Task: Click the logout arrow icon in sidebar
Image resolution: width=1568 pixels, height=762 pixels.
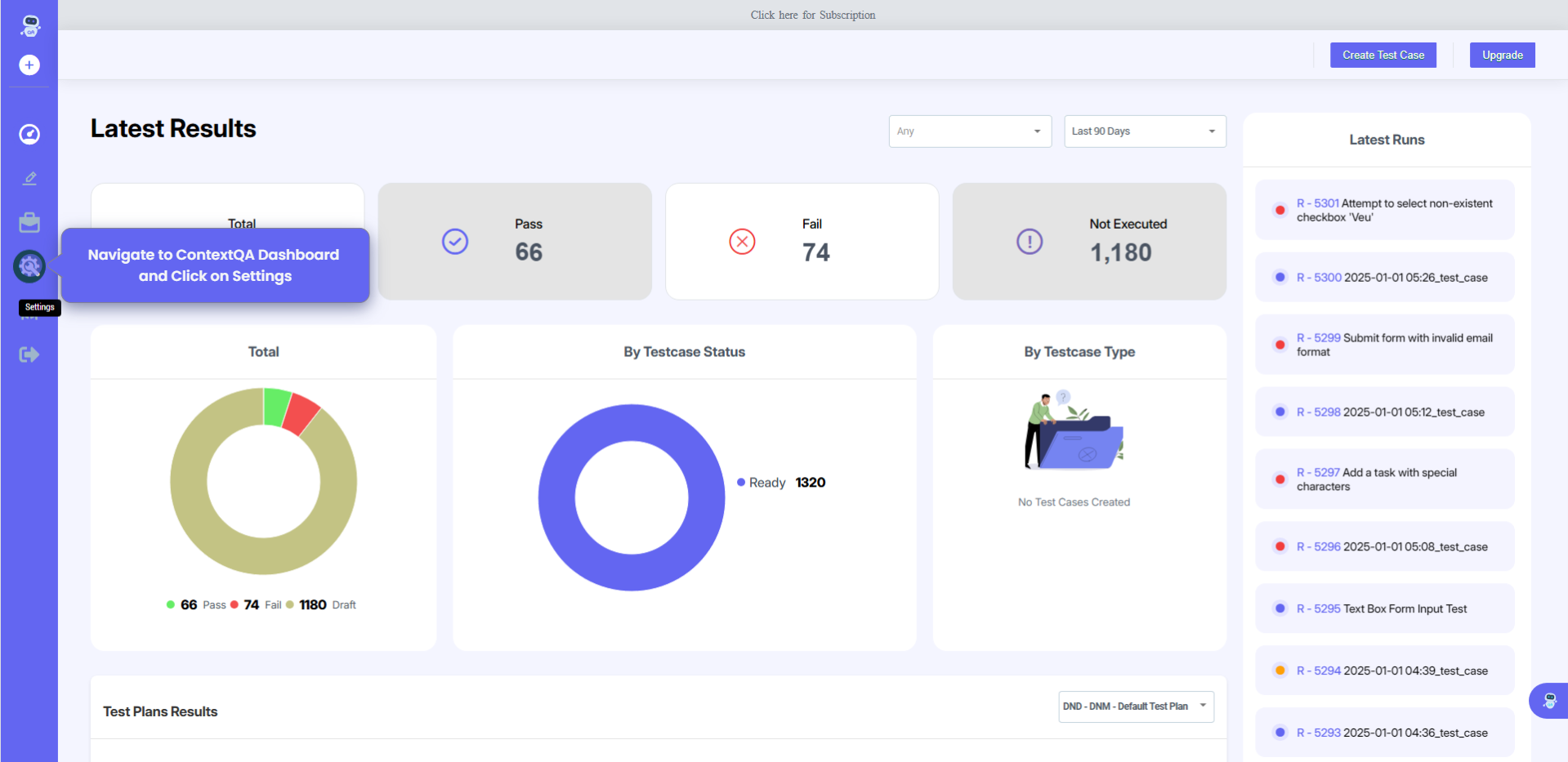Action: 29,354
